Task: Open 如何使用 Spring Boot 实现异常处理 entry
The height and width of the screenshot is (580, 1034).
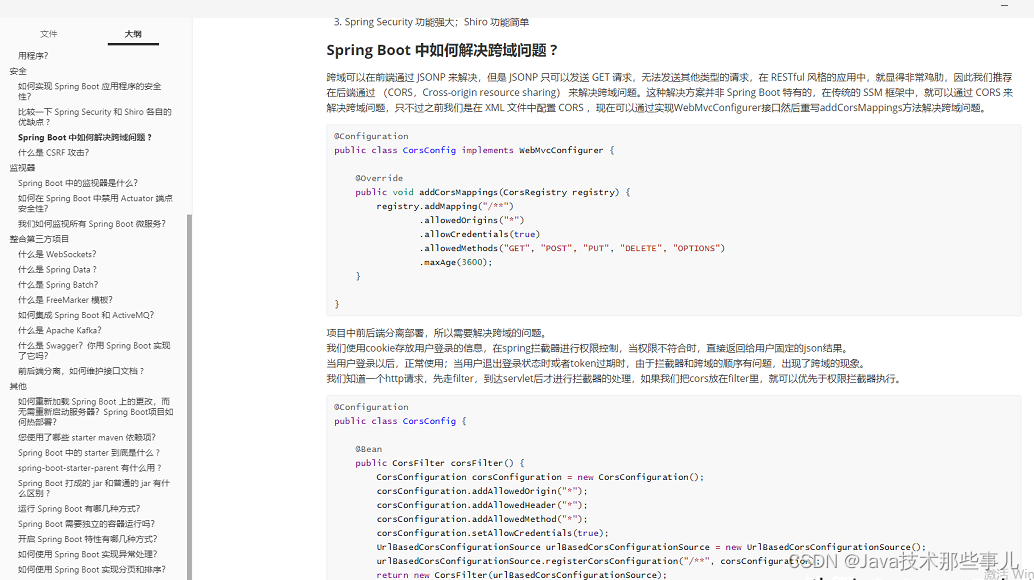Action: 88,554
